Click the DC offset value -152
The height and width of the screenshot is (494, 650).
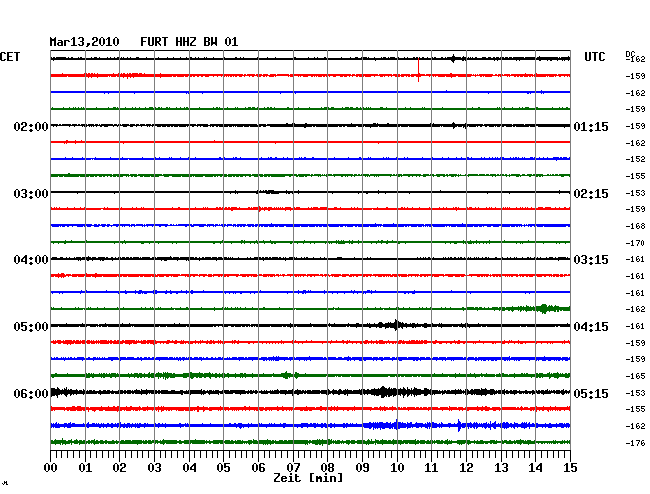point(635,159)
